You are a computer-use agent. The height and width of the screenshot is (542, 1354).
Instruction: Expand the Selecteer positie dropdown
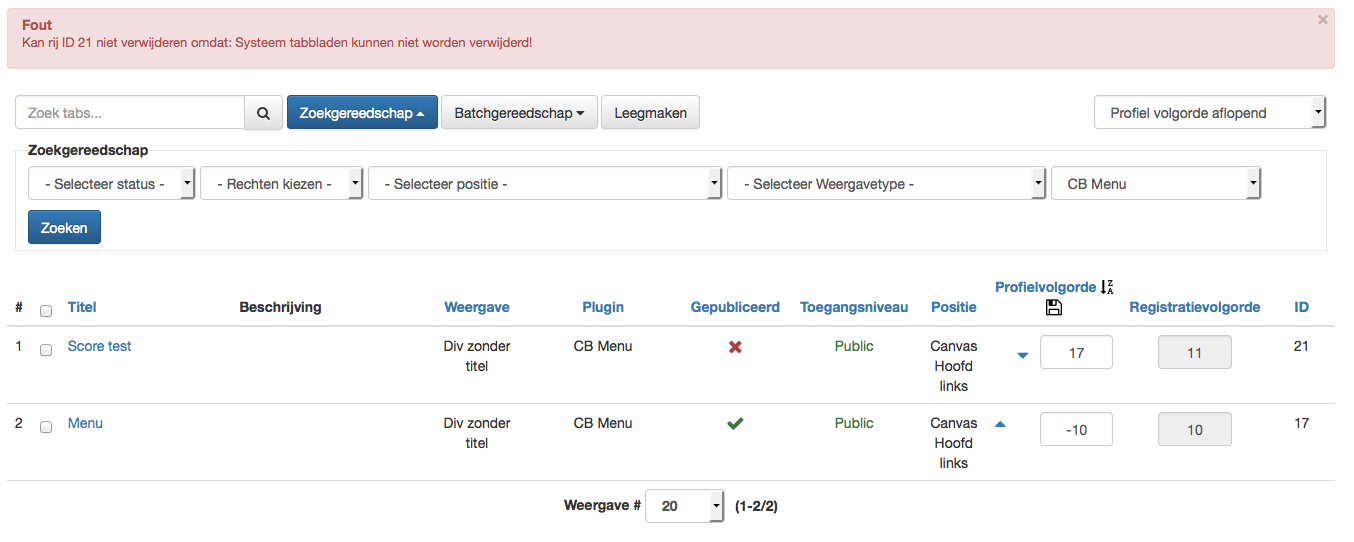point(545,184)
